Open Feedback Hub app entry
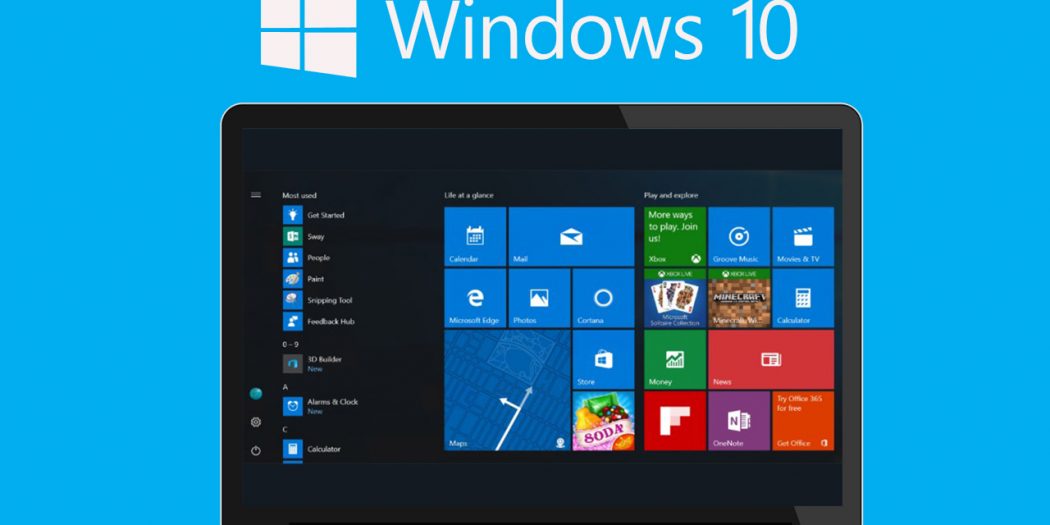The width and height of the screenshot is (1050, 525). point(319,321)
